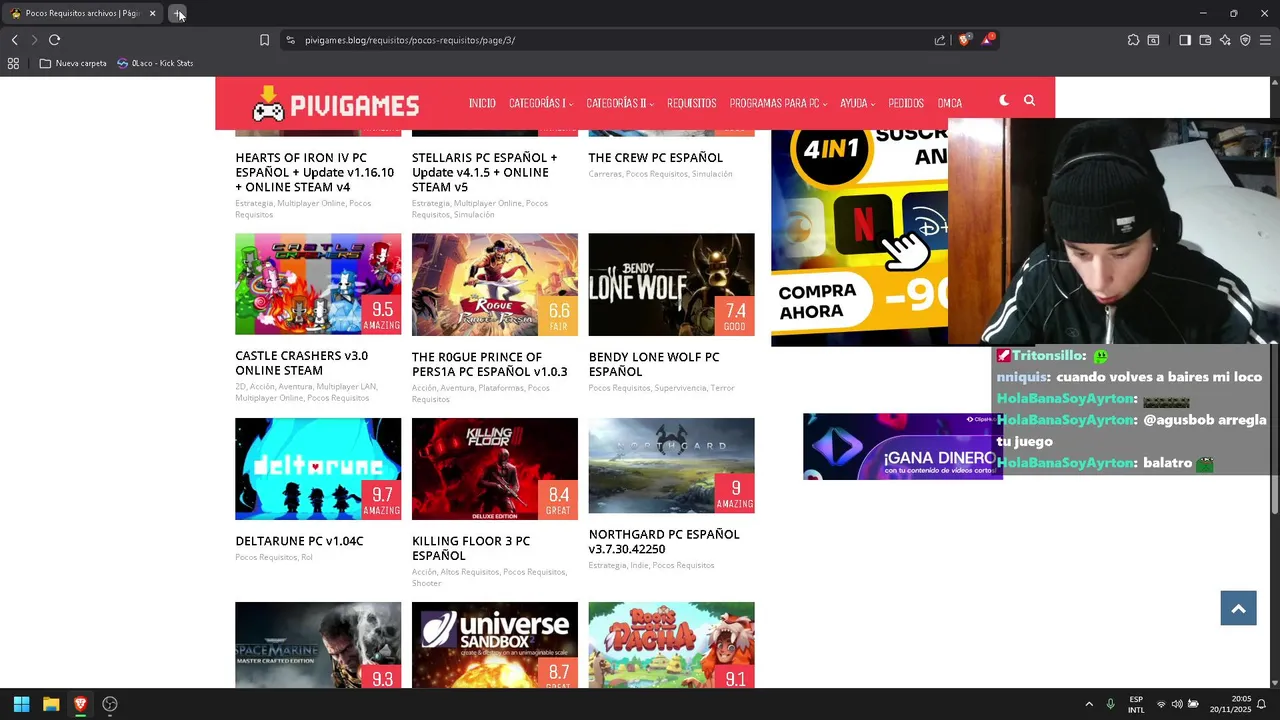This screenshot has height=720, width=1280.
Task: Click Roots of Pacha thumbnail image
Action: point(671,644)
